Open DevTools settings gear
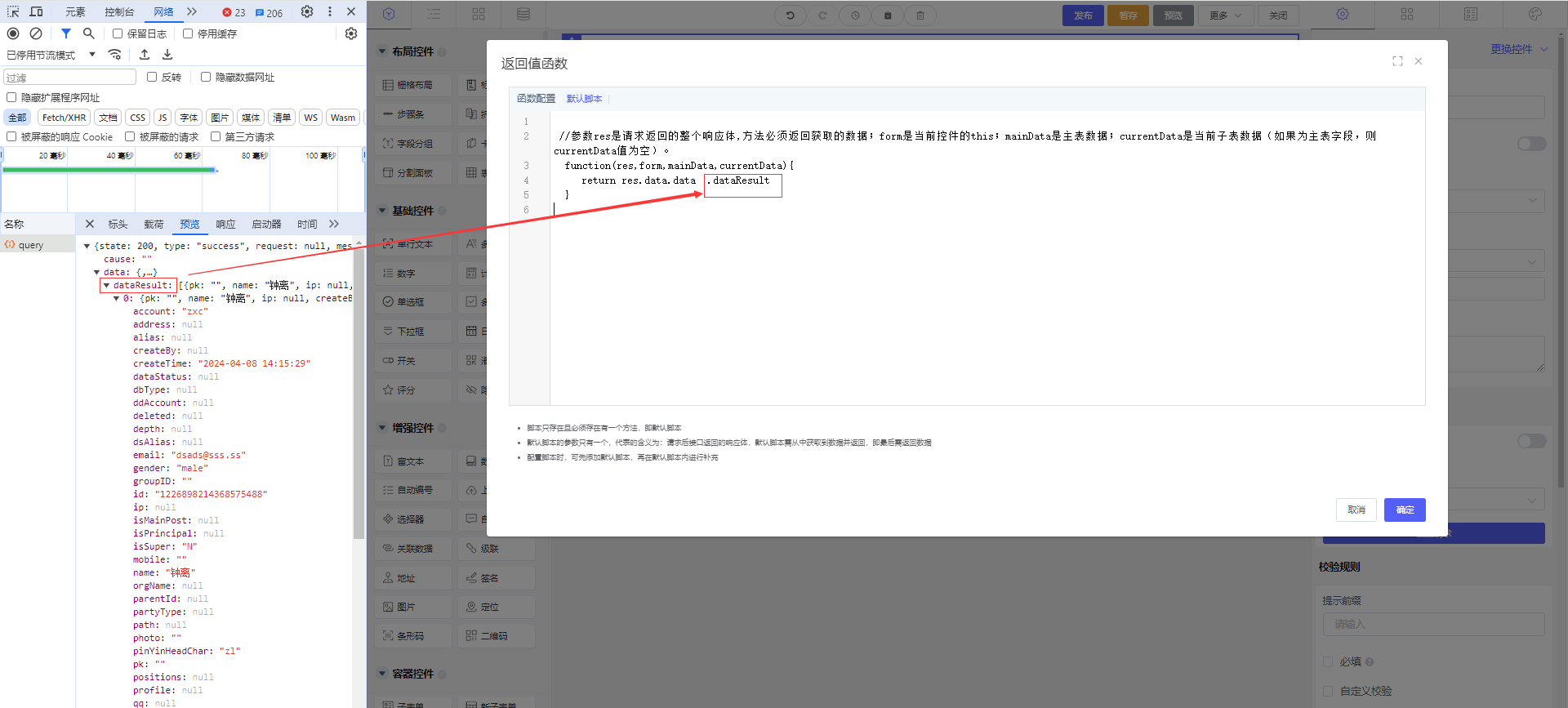 [x=307, y=11]
